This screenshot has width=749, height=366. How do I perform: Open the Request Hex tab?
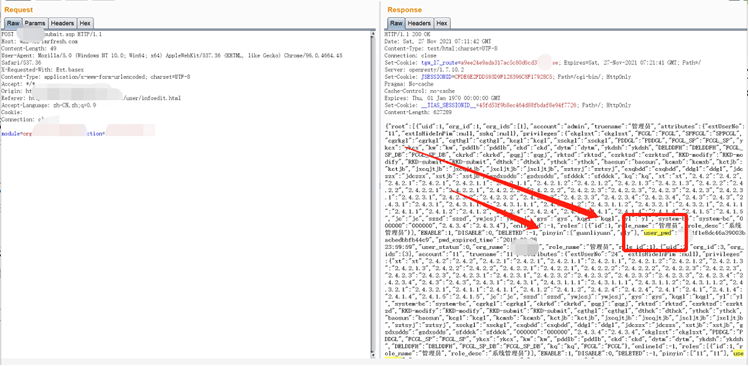pos(85,23)
